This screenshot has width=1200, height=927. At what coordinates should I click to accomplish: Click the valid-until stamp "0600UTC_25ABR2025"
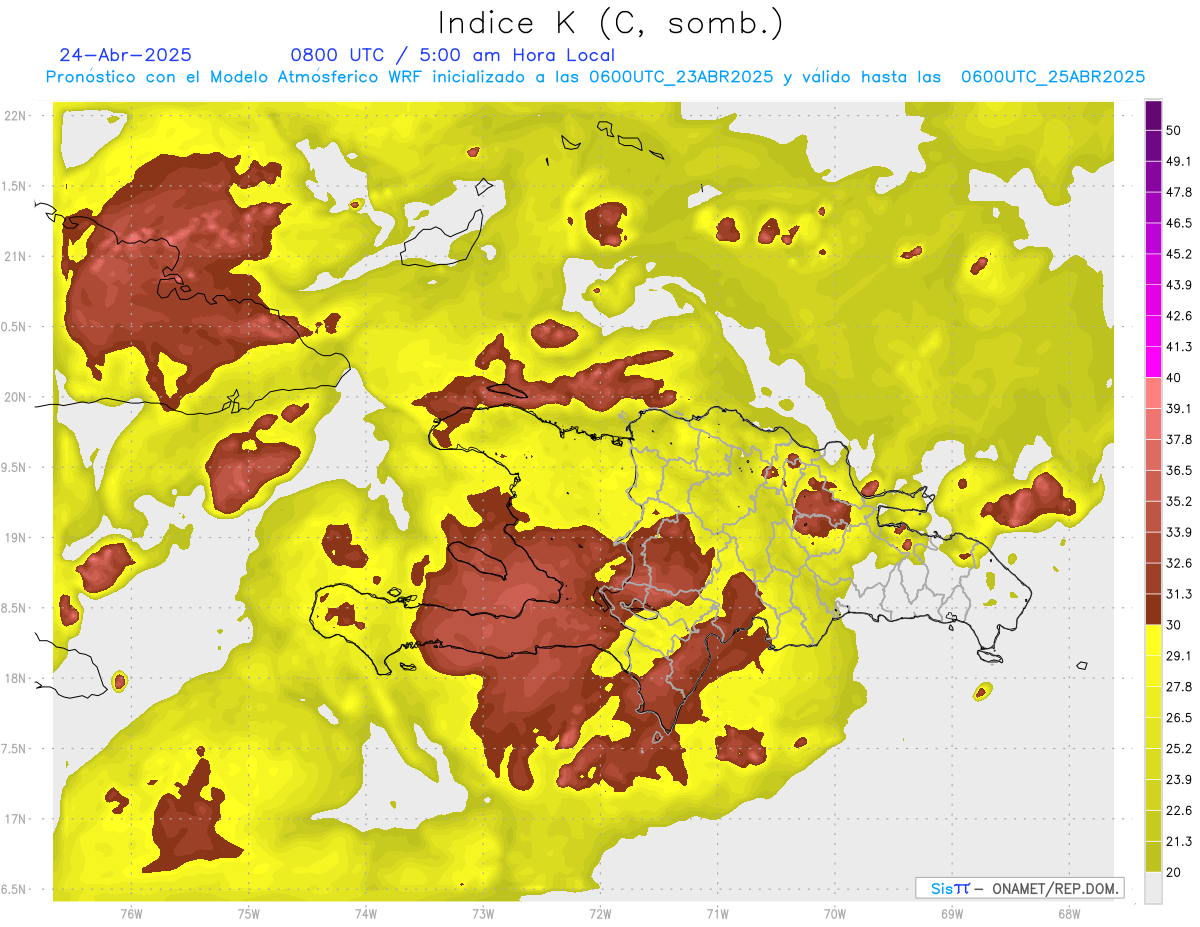[x=1052, y=77]
